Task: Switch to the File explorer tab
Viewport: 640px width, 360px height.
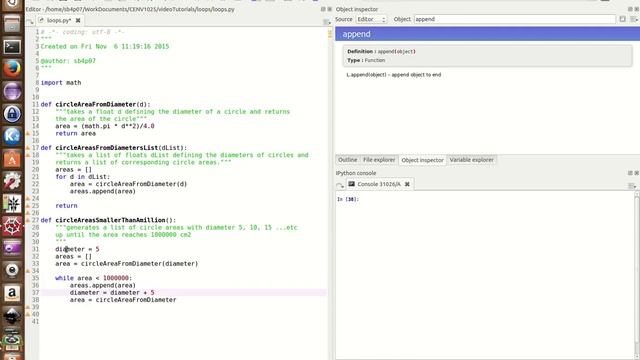Action: [x=379, y=160]
